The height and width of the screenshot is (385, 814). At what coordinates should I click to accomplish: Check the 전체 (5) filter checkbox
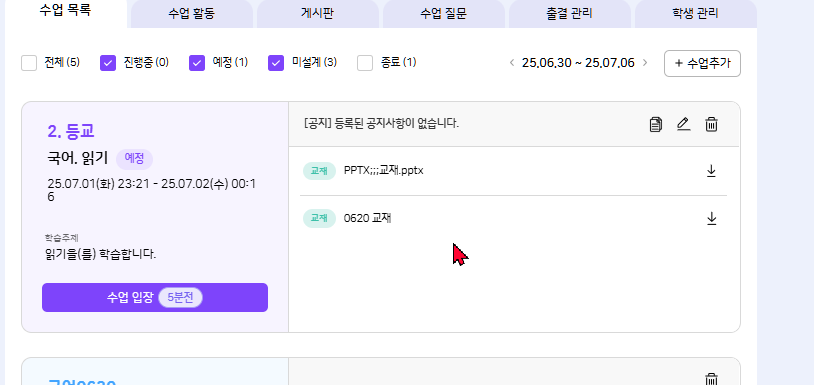click(29, 63)
